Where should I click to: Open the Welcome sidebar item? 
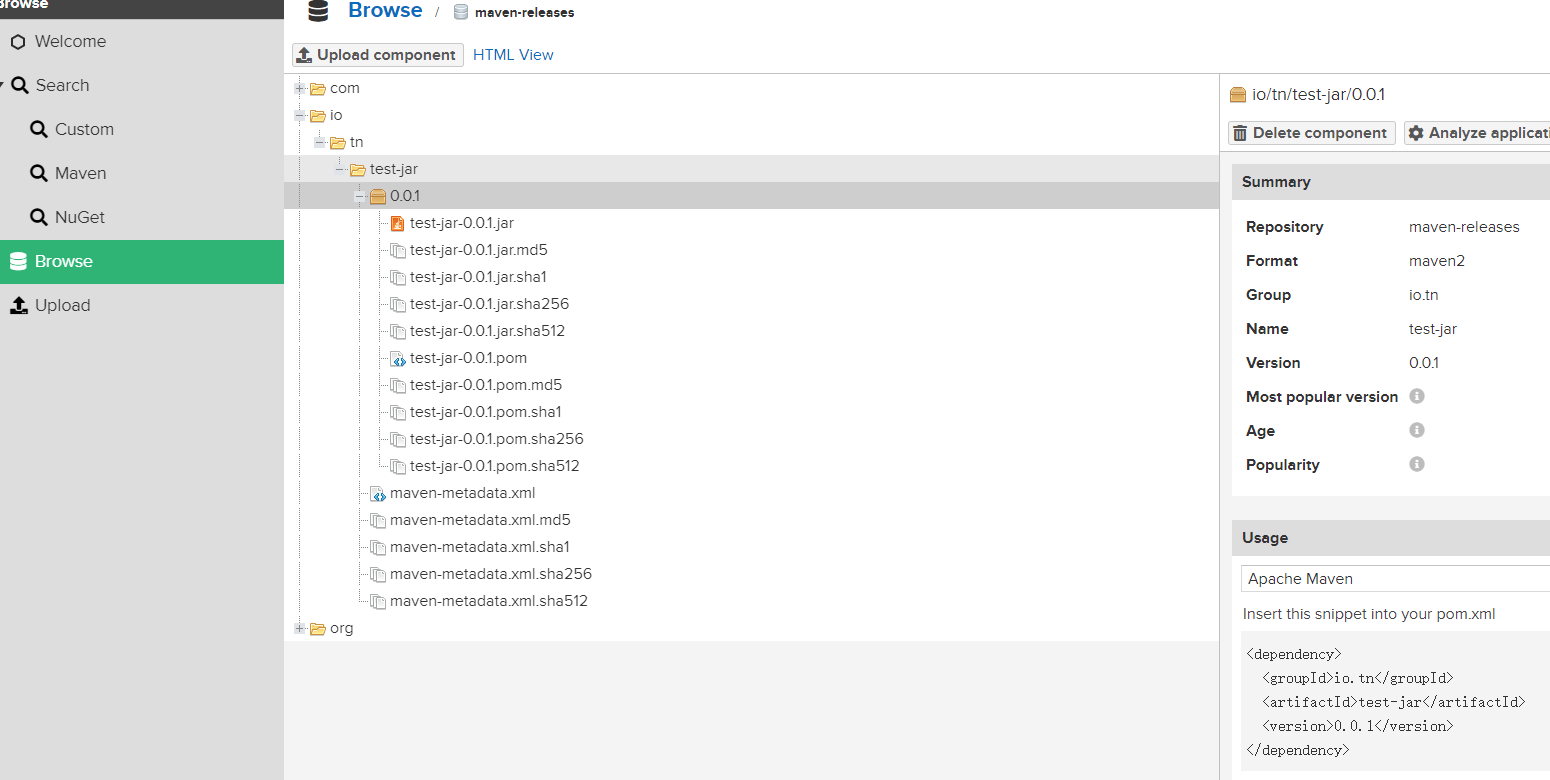pos(142,41)
